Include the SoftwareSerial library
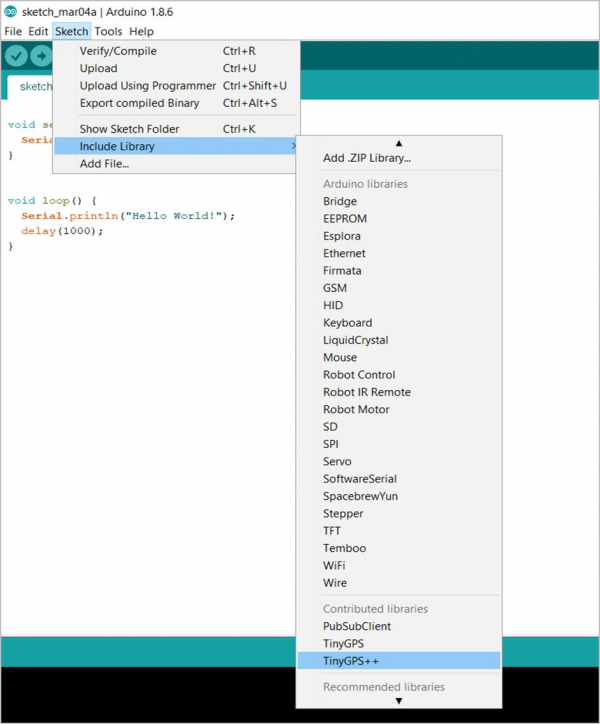The image size is (600, 724). pos(399,479)
